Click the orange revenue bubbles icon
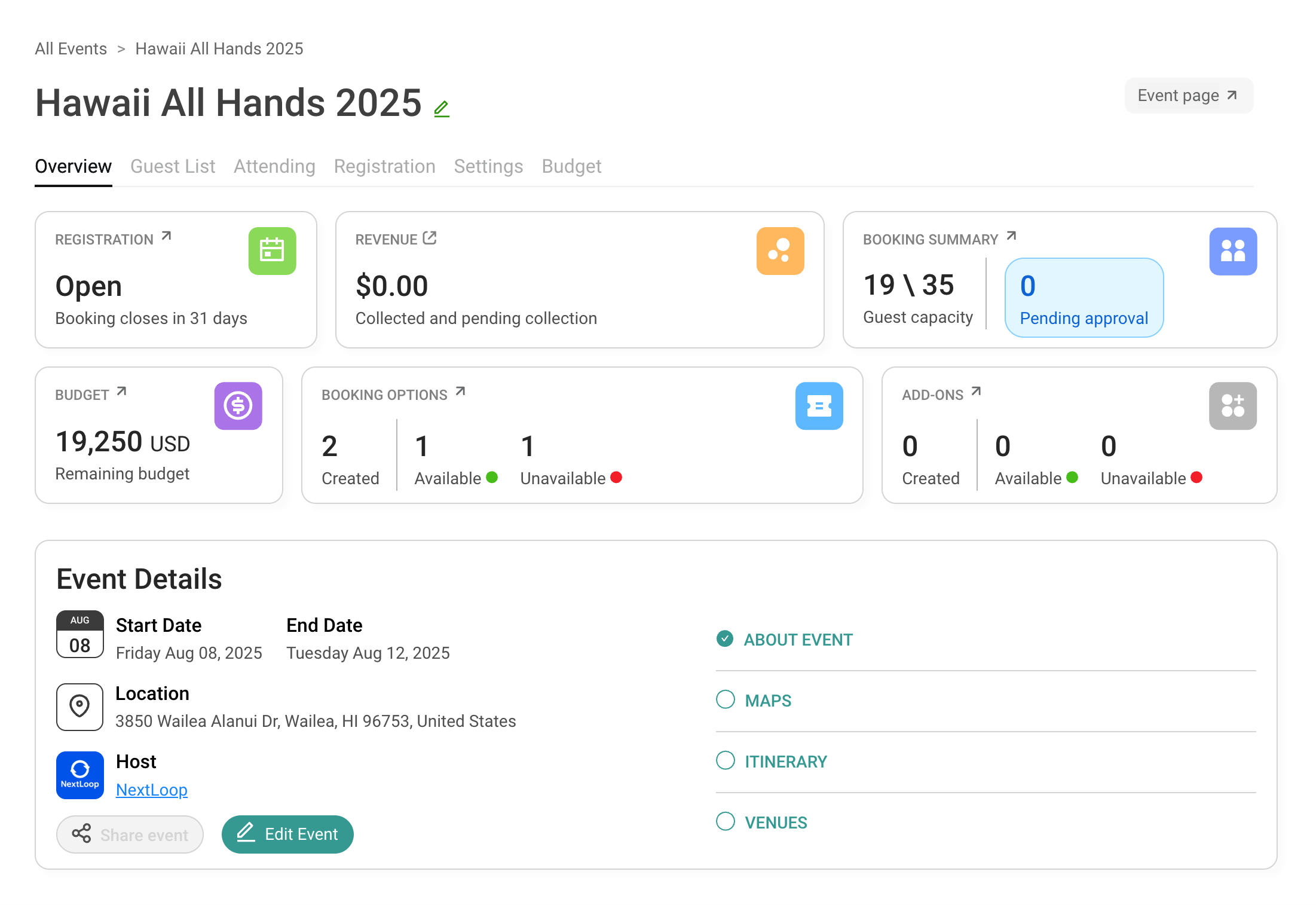This screenshot has height=905, width=1316. (x=780, y=250)
